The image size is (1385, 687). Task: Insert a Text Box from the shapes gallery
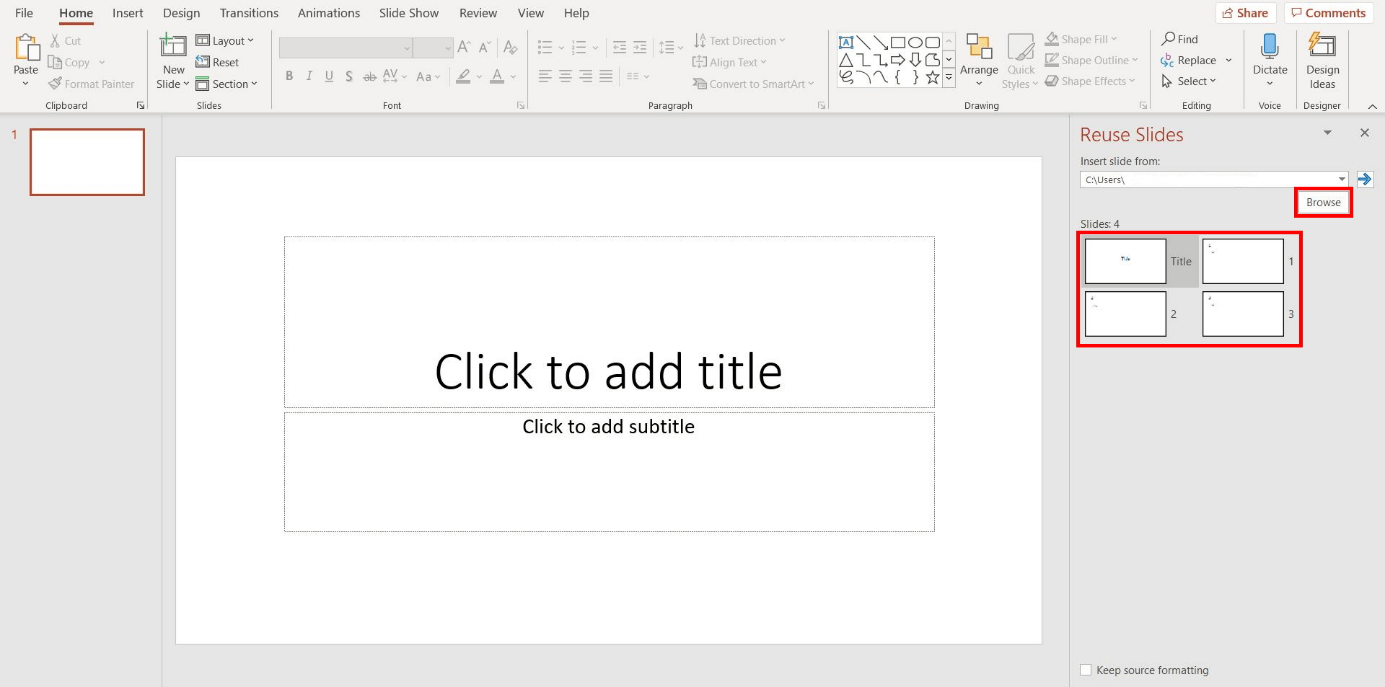click(x=845, y=40)
